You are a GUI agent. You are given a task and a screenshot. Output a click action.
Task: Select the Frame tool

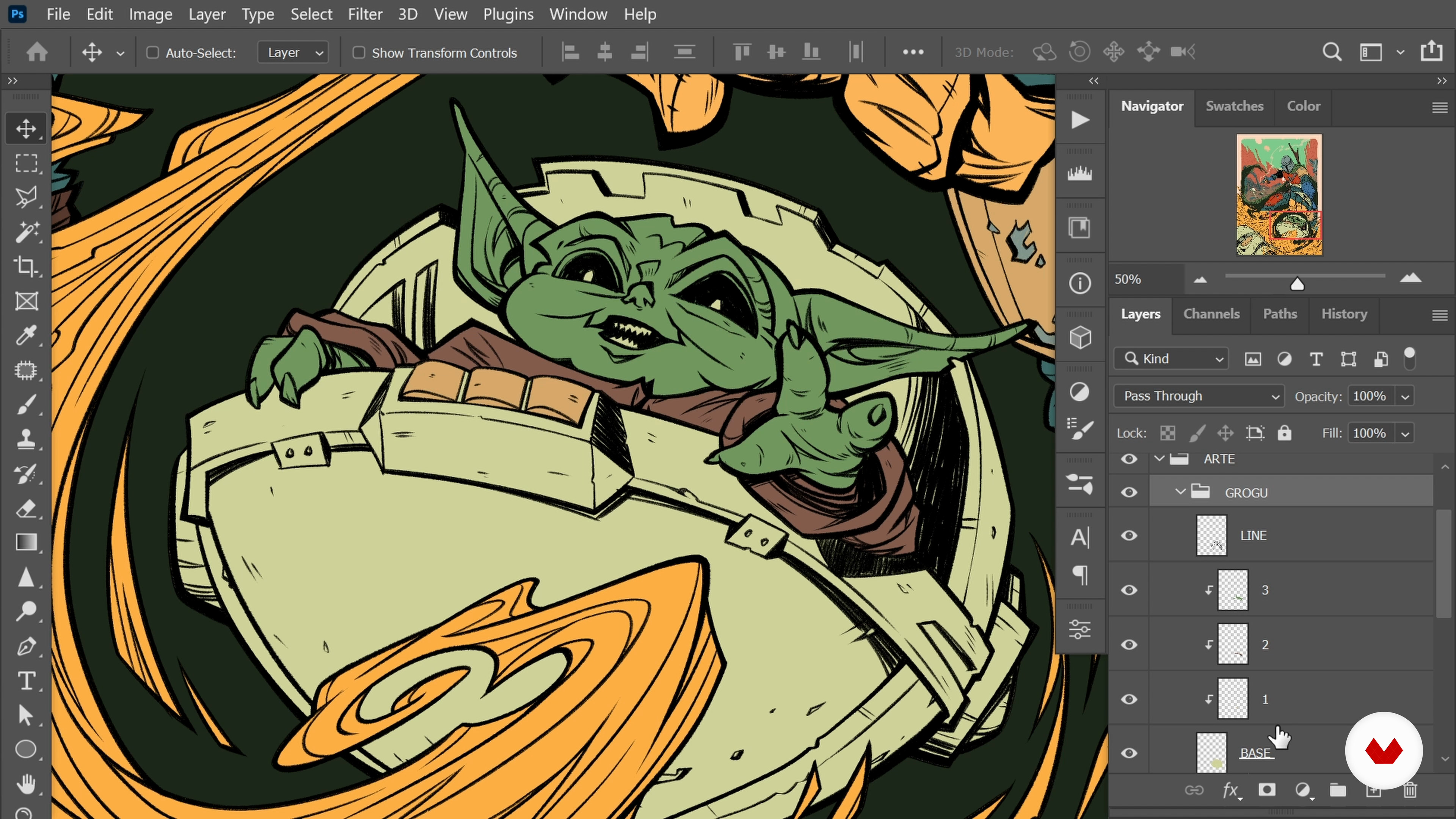pyautogui.click(x=26, y=301)
